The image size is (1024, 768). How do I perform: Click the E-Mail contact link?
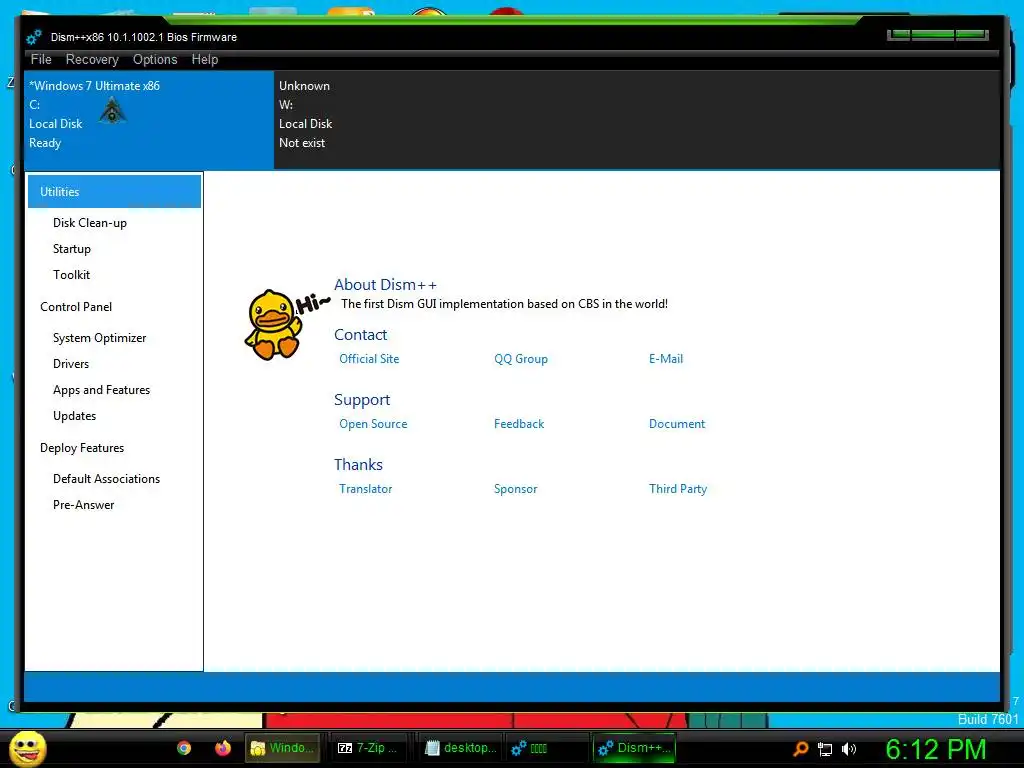point(665,359)
